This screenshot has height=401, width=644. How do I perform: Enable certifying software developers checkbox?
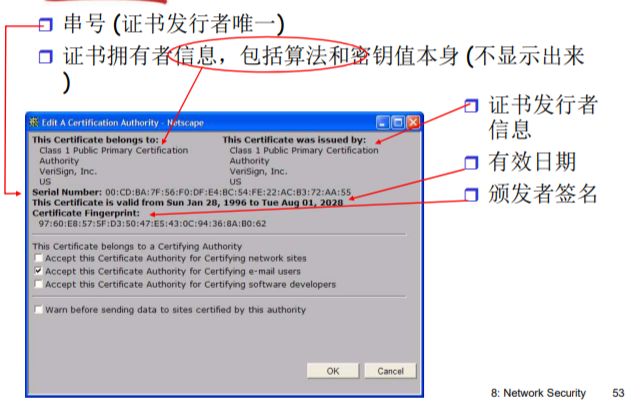click(39, 284)
